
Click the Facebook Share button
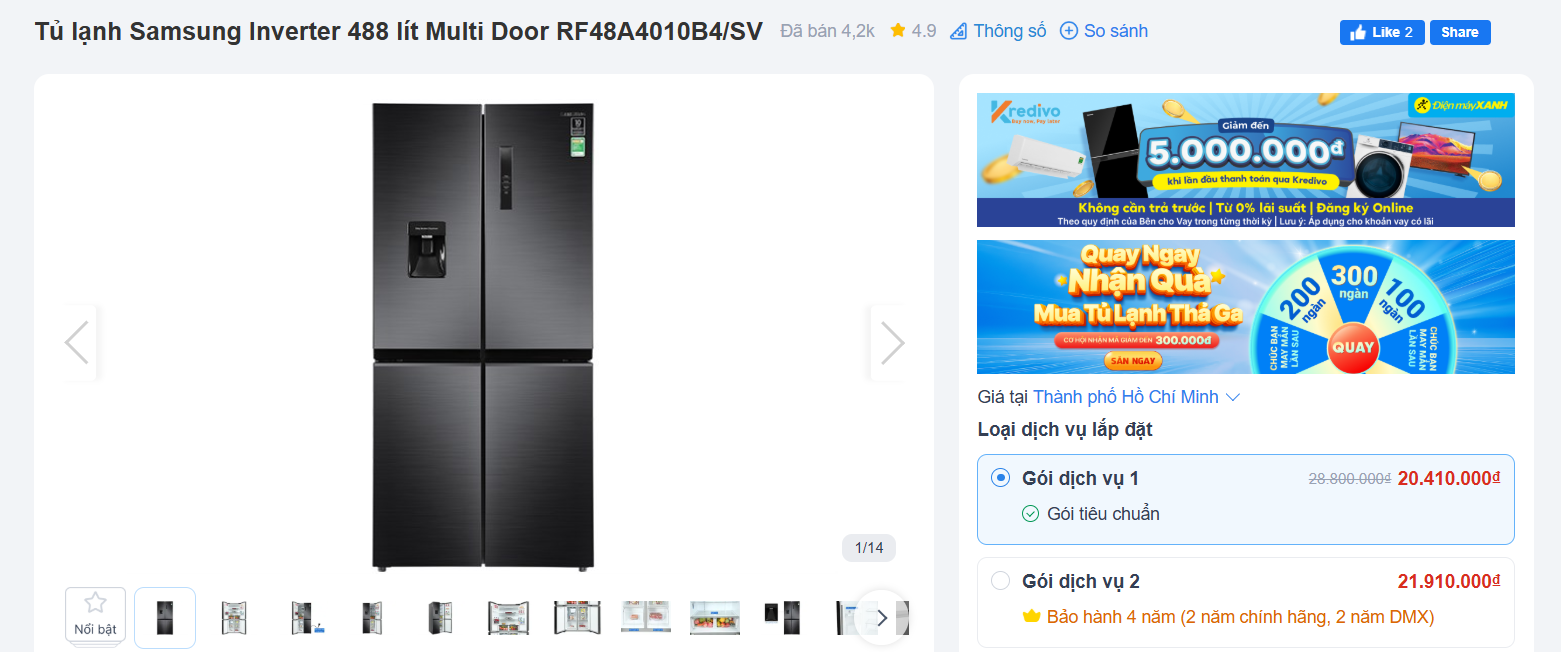coord(1460,32)
